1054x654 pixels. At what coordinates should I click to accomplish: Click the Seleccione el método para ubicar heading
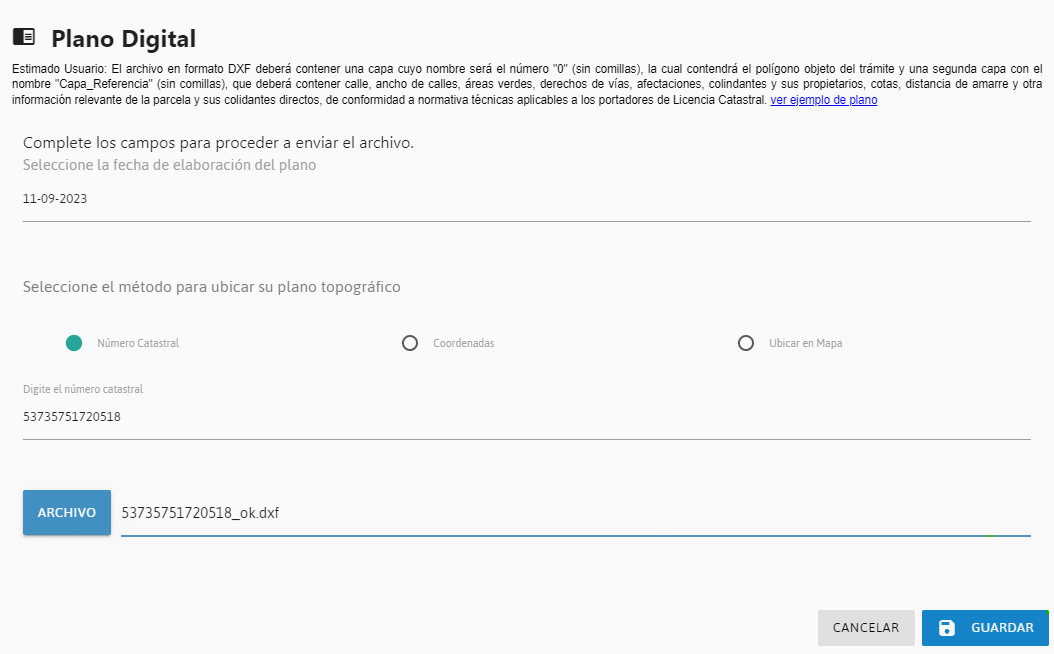[x=212, y=287]
